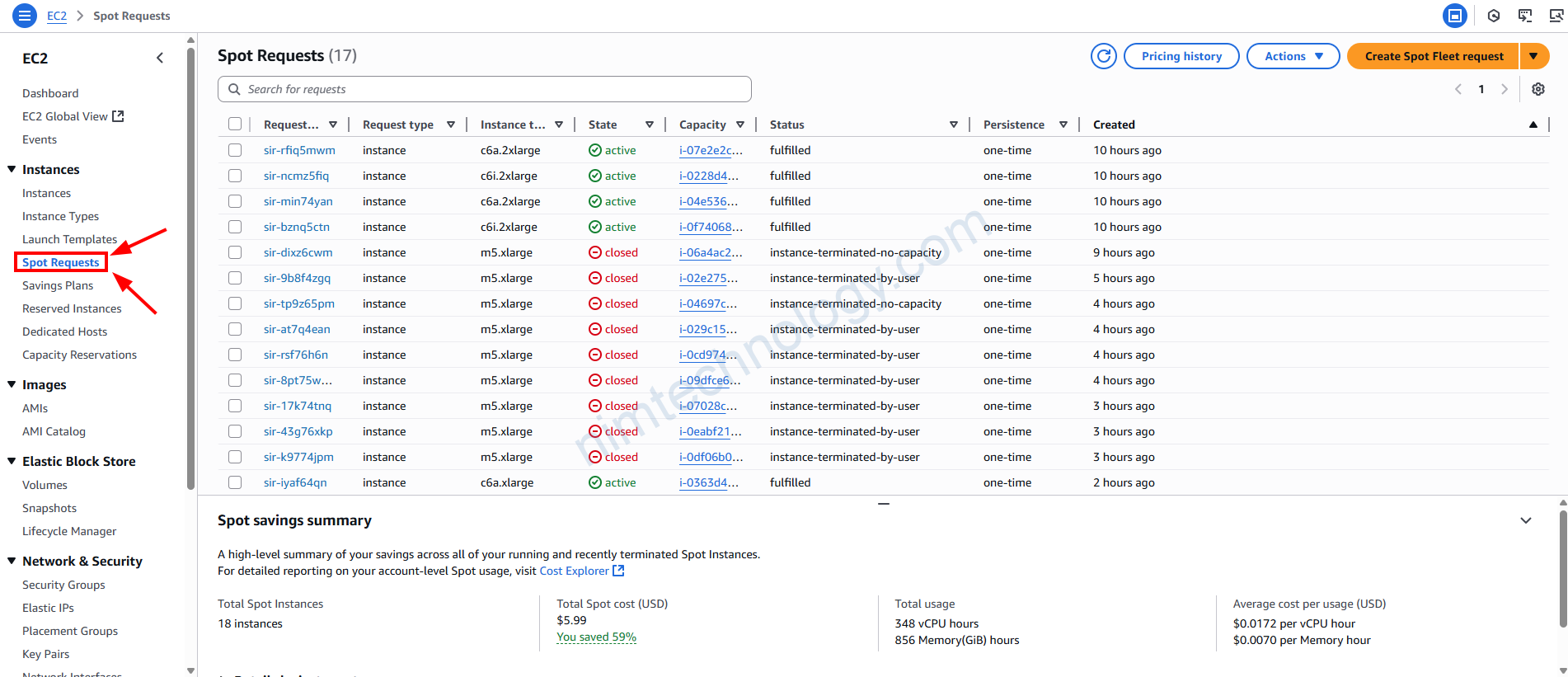This screenshot has width=1568, height=677.
Task: Collapse the Spot savings summary section
Action: point(1525,520)
